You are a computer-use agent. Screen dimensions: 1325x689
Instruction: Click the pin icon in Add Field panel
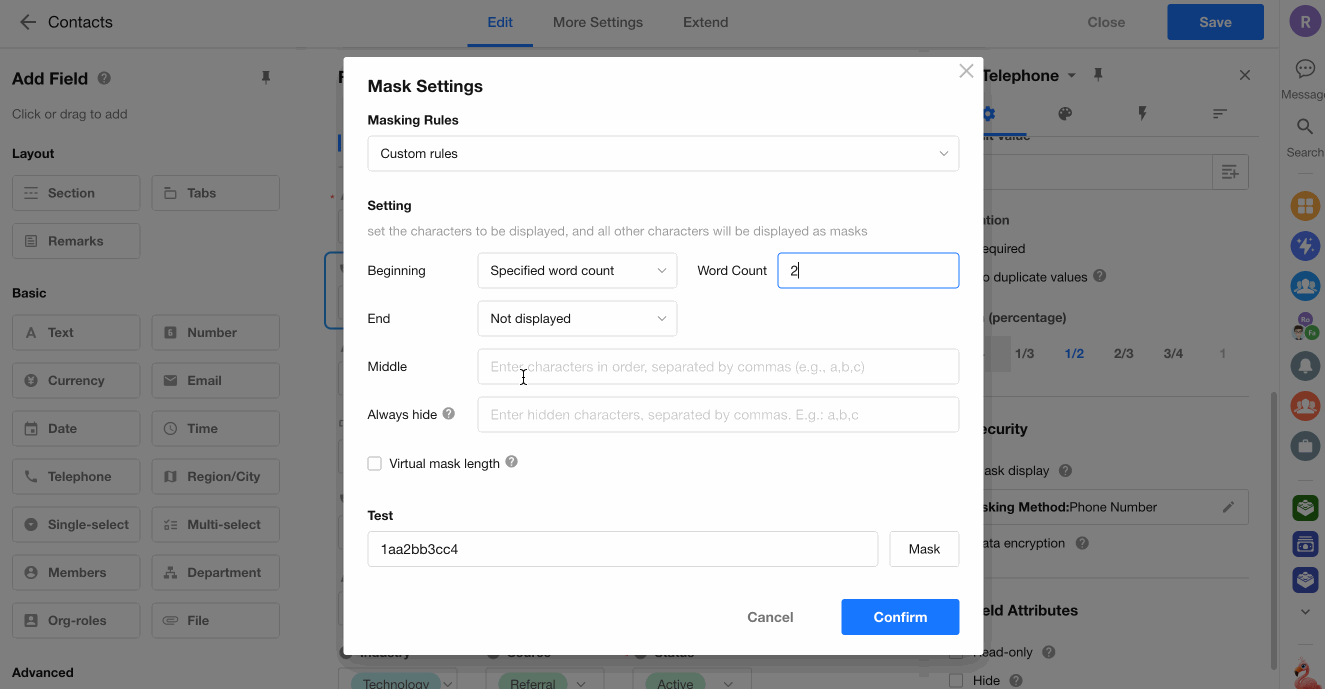coord(266,78)
